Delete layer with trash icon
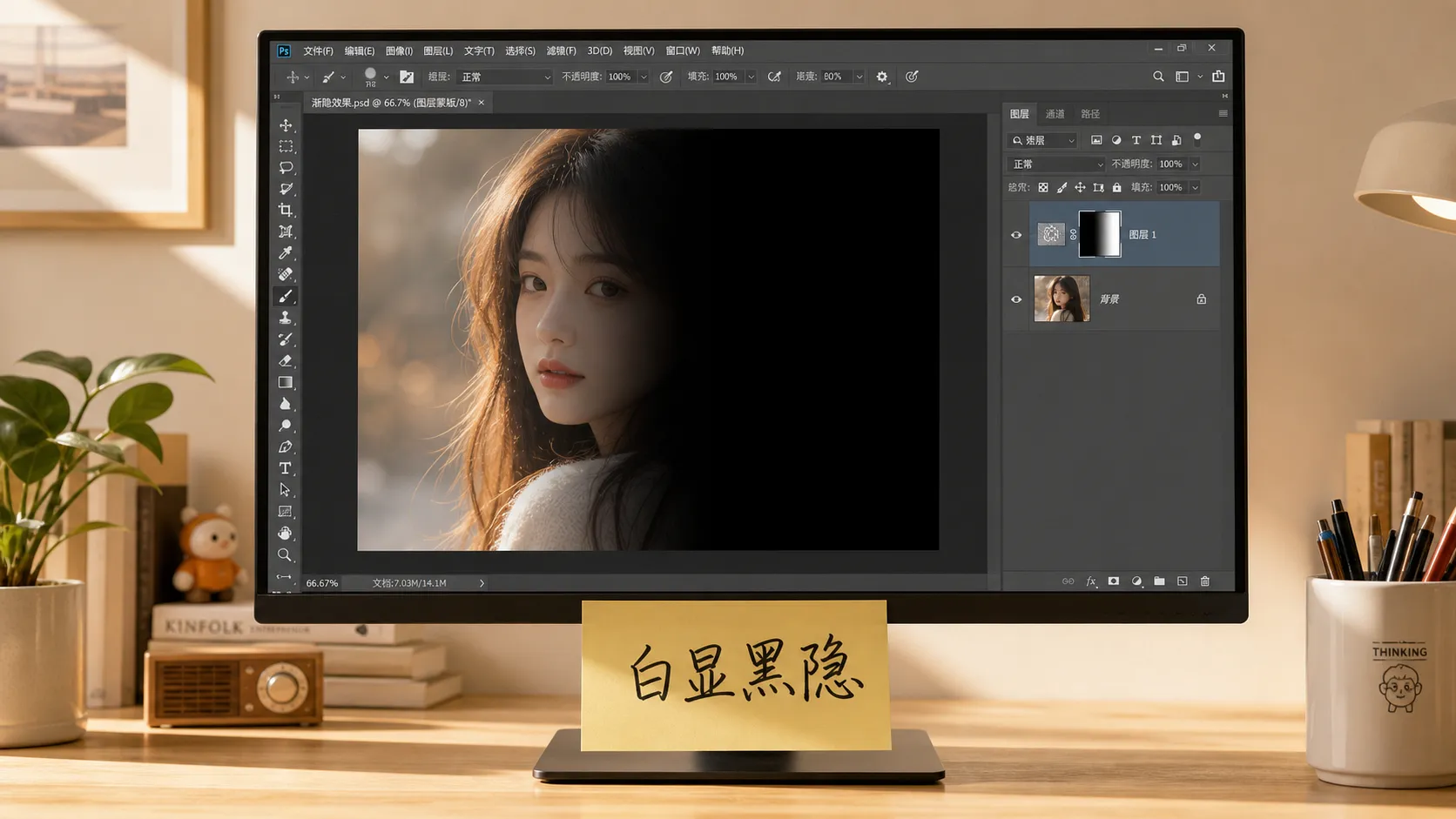Screen dimensions: 1456x819 (x=1205, y=581)
